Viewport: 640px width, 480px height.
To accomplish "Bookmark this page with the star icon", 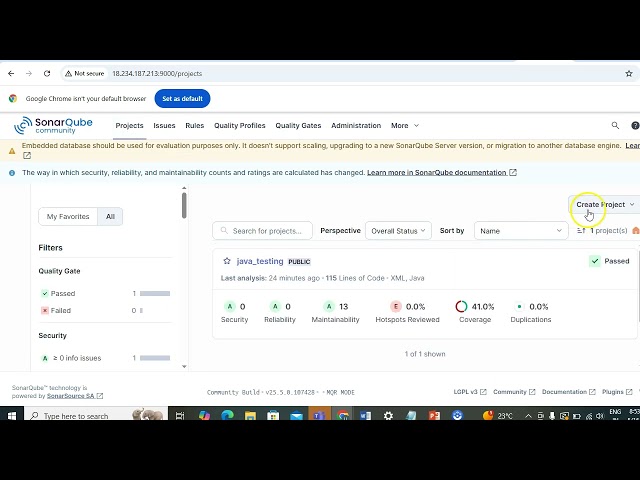I will point(629,73).
